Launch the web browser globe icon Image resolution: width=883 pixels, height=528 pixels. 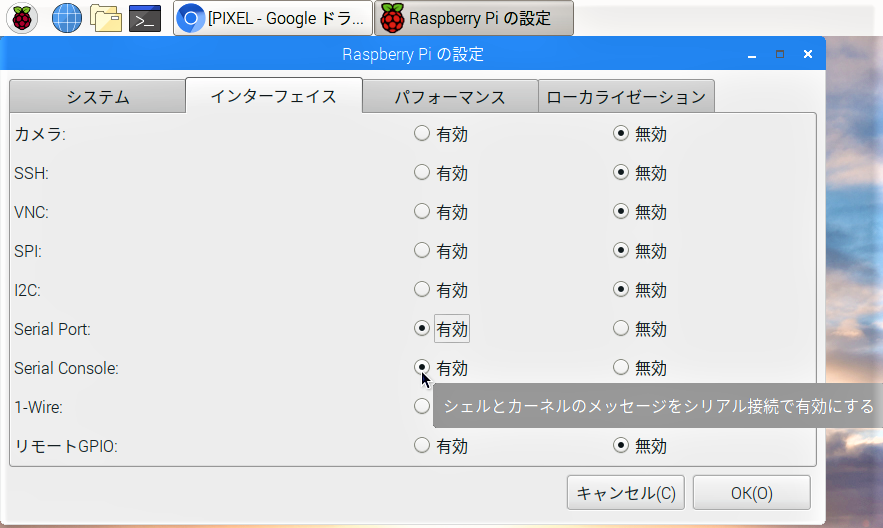[x=66, y=18]
